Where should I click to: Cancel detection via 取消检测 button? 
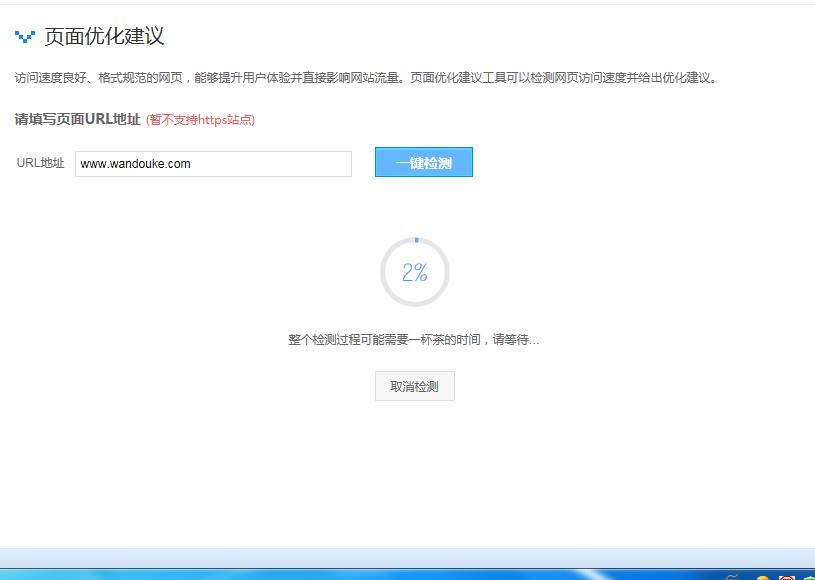tap(414, 386)
